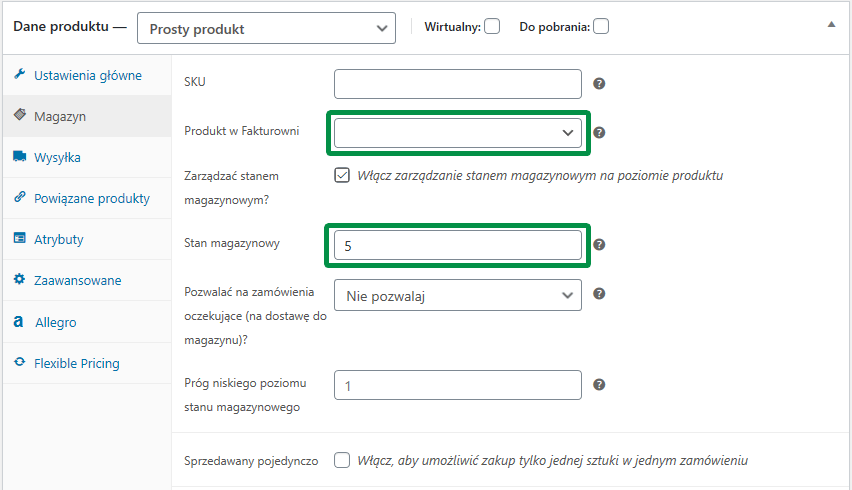Click the Magazyn tag icon
The image size is (852, 490).
tap(20, 115)
